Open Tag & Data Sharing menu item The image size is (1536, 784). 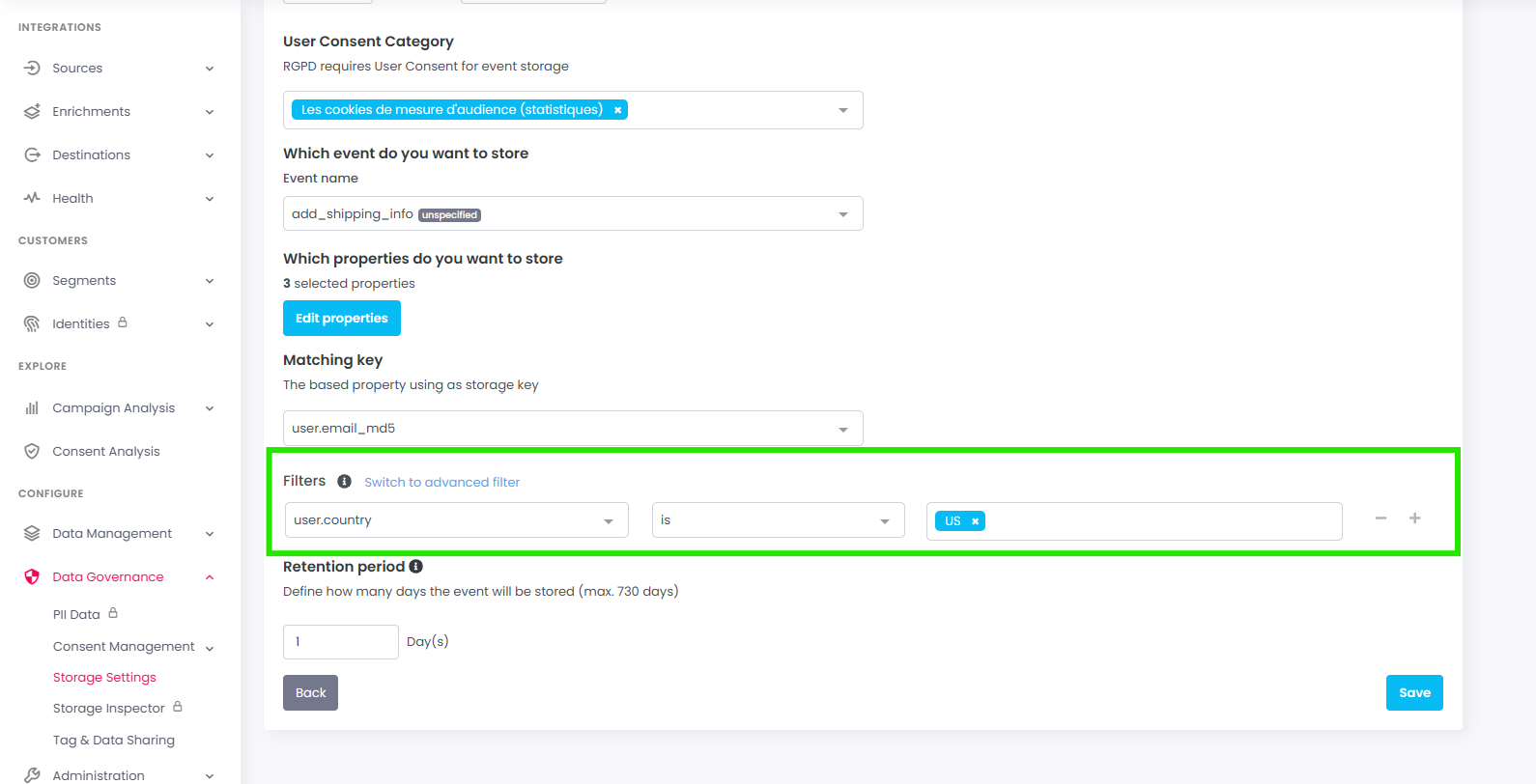pyautogui.click(x=114, y=740)
